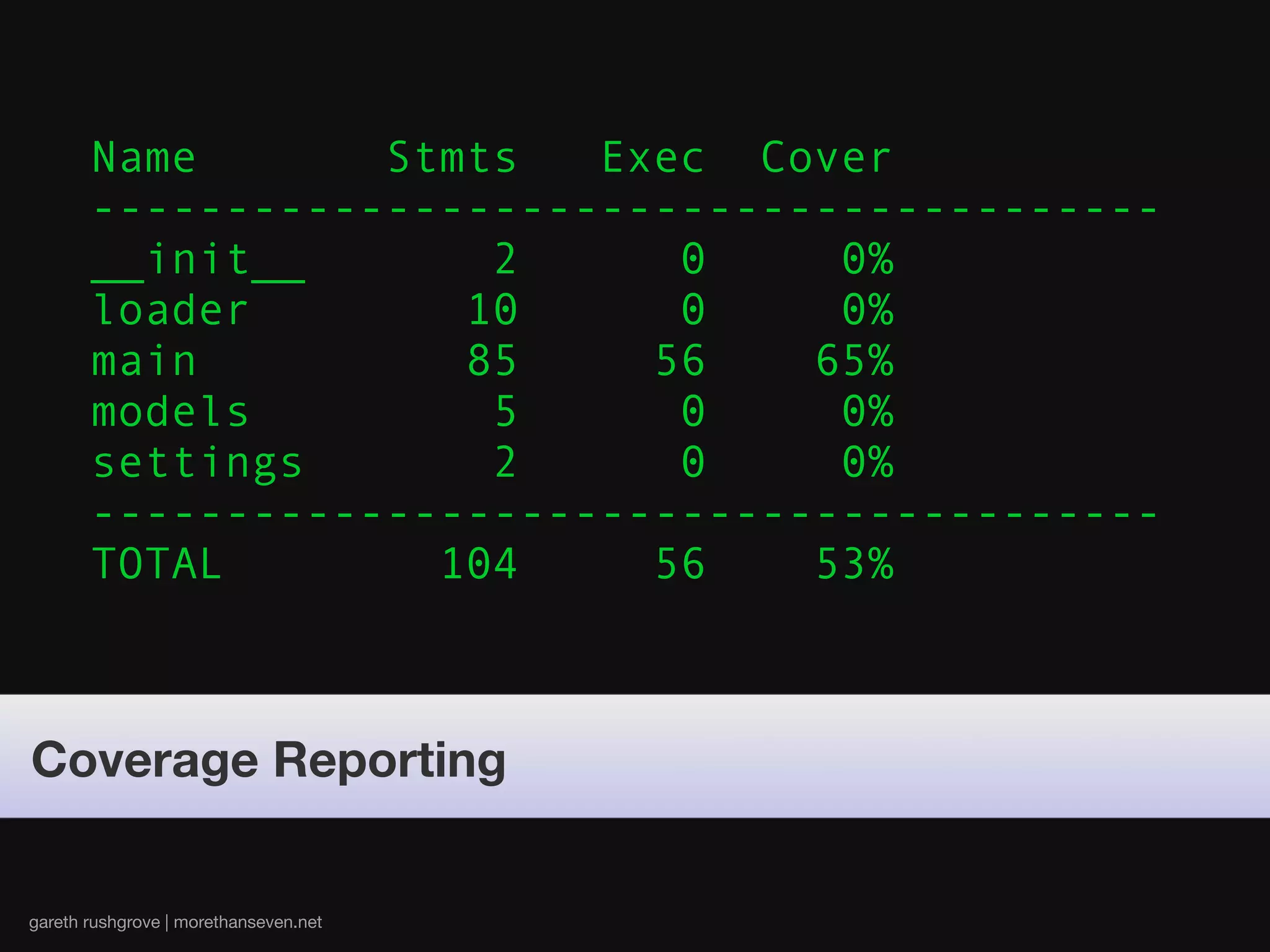Image resolution: width=1270 pixels, height=952 pixels.
Task: Click the 104 total statements value
Action: [479, 564]
